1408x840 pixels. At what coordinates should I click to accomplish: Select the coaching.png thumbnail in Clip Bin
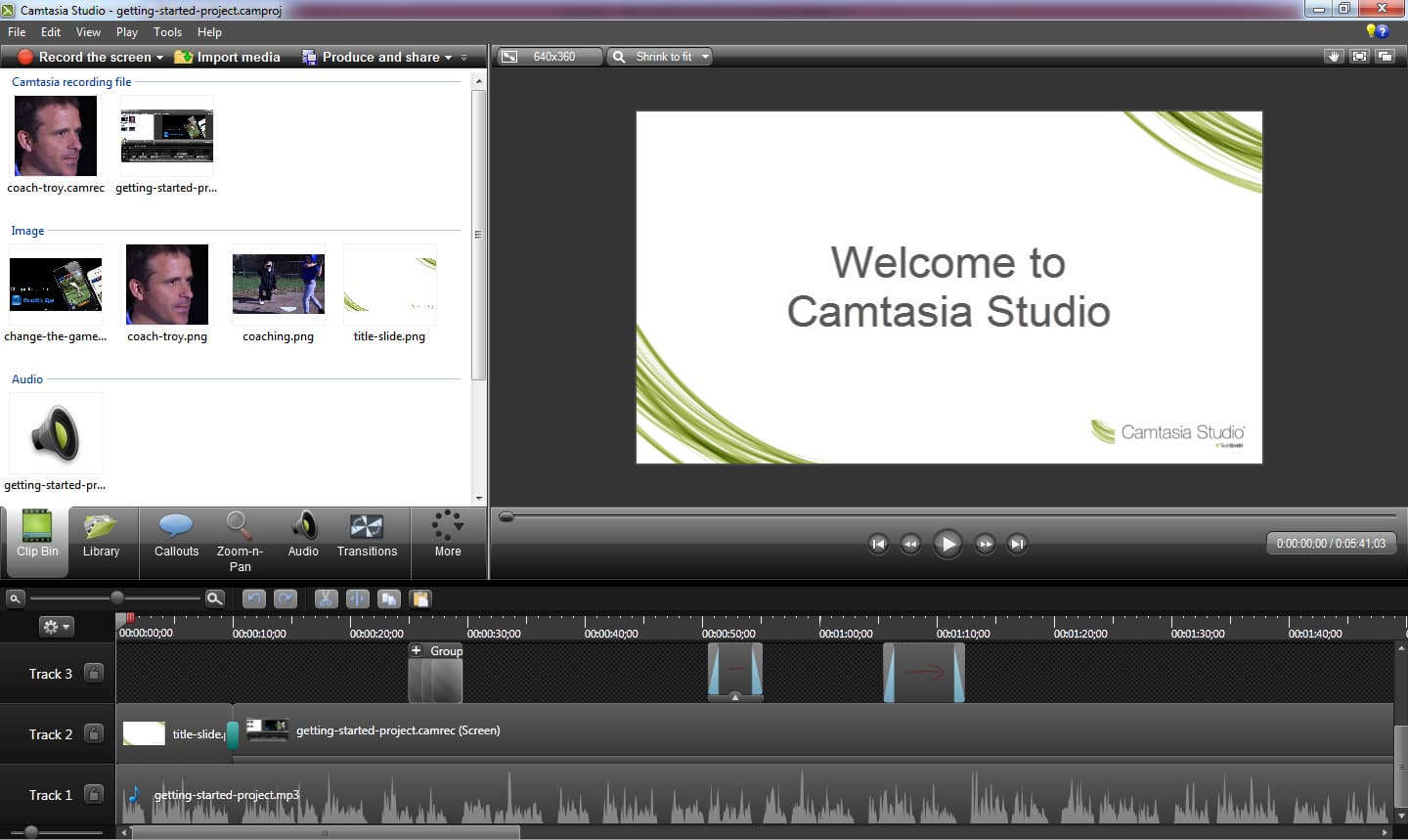tap(279, 285)
